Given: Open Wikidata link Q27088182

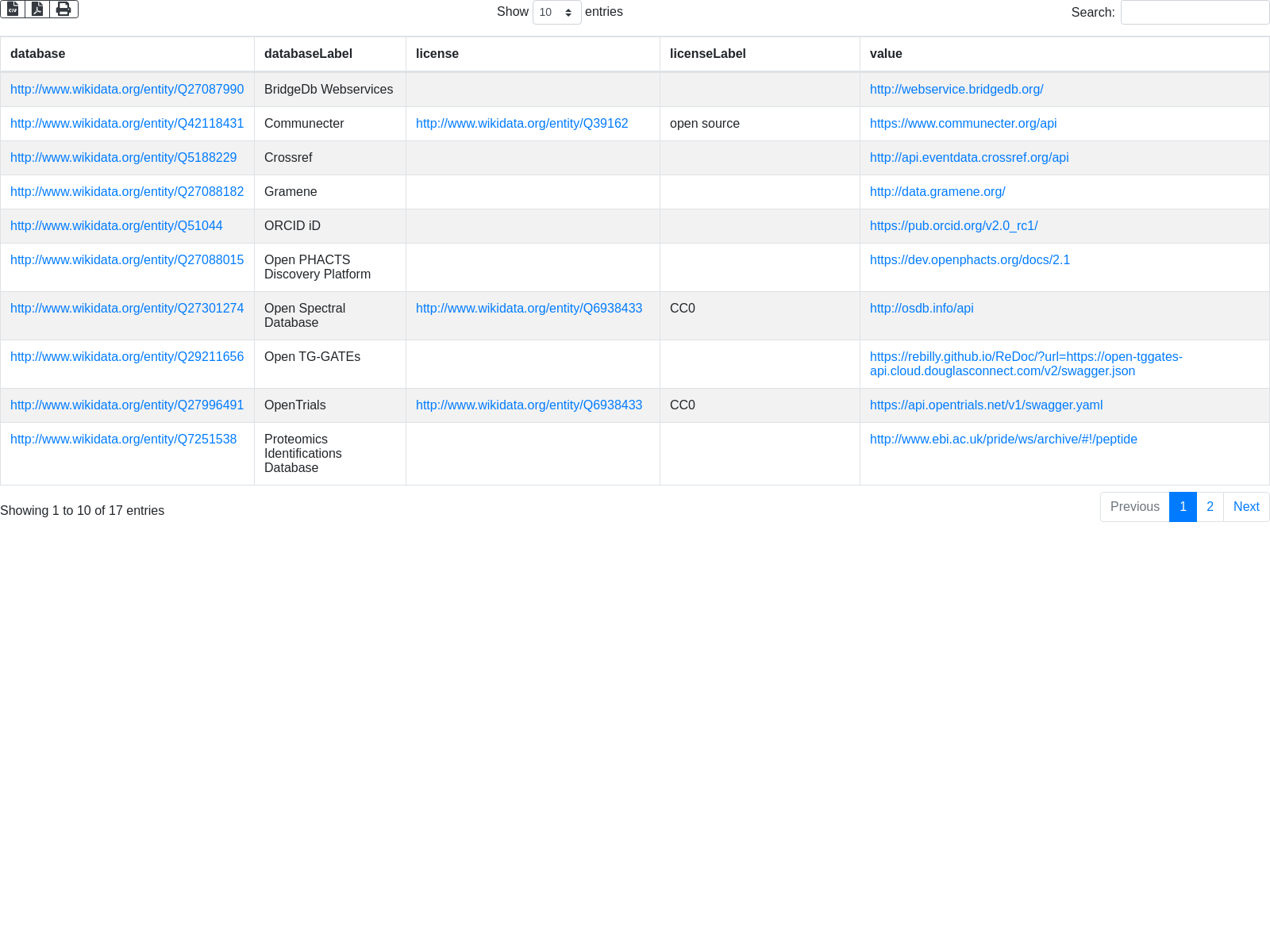Looking at the screenshot, I should [127, 192].
